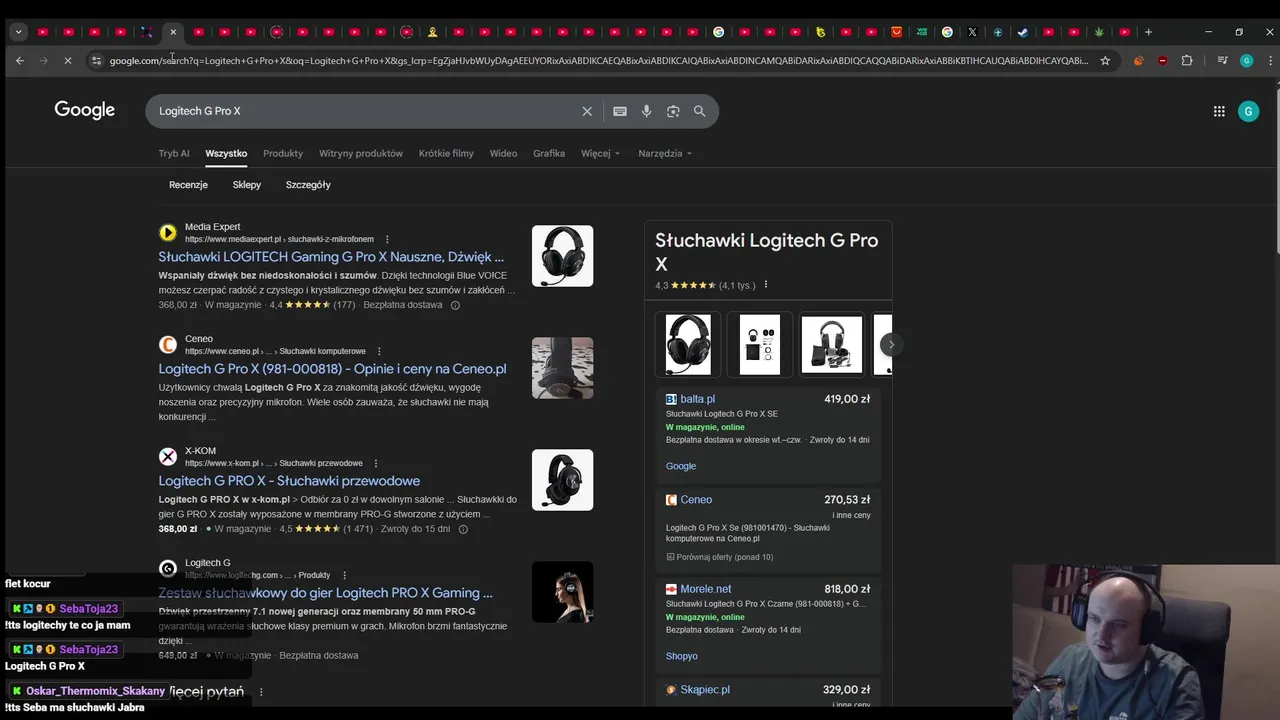
Task: Open Logitech G Pro X Ceneo opinions link
Action: [332, 369]
